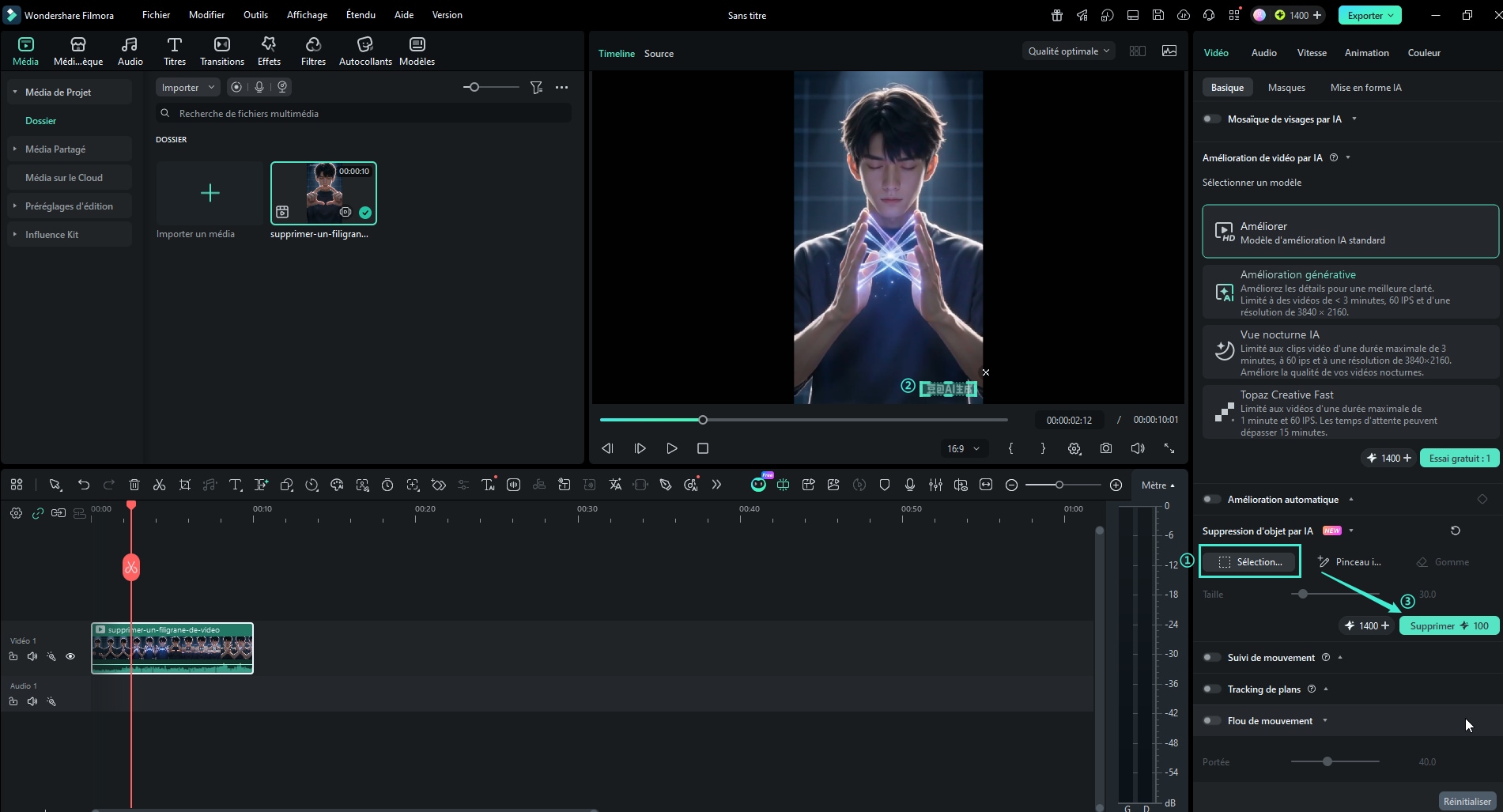The image size is (1503, 812).
Task: Add text with the T timeline icon
Action: click(x=236, y=485)
